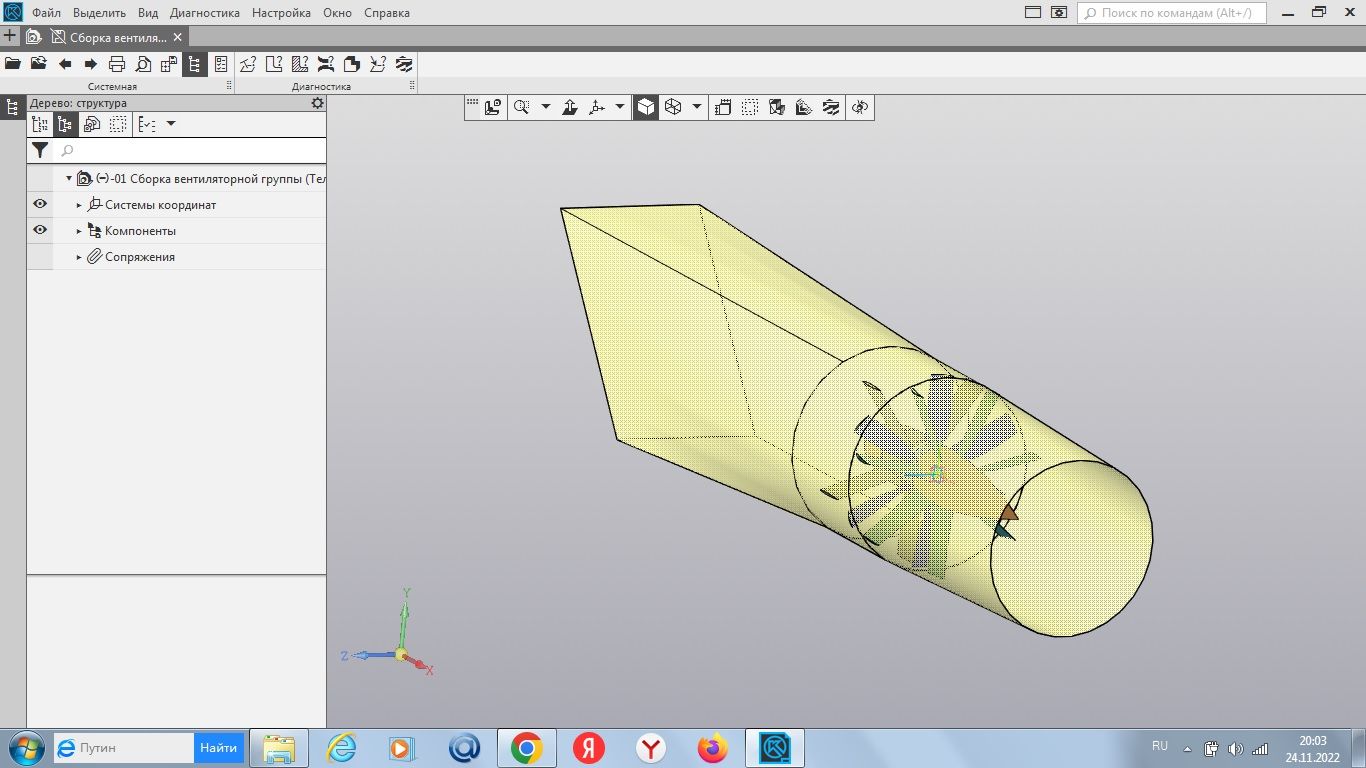
Task: Toggle the structure tree view button
Action: [65, 124]
